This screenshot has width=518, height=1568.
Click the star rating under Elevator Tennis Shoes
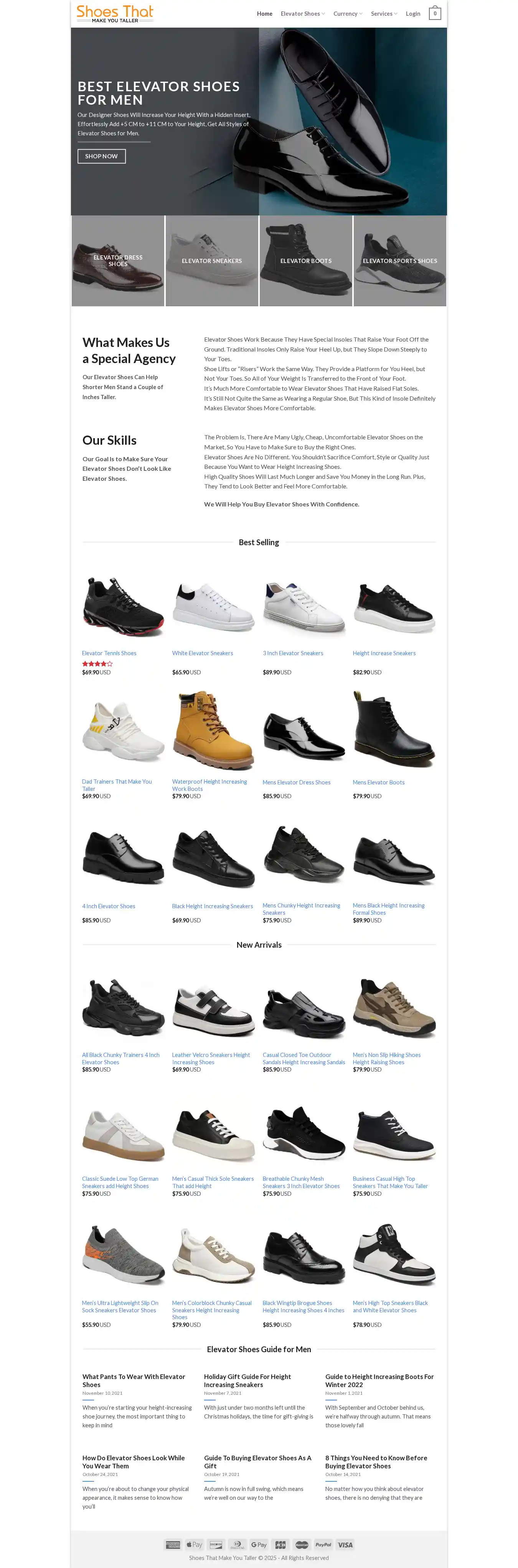97,664
